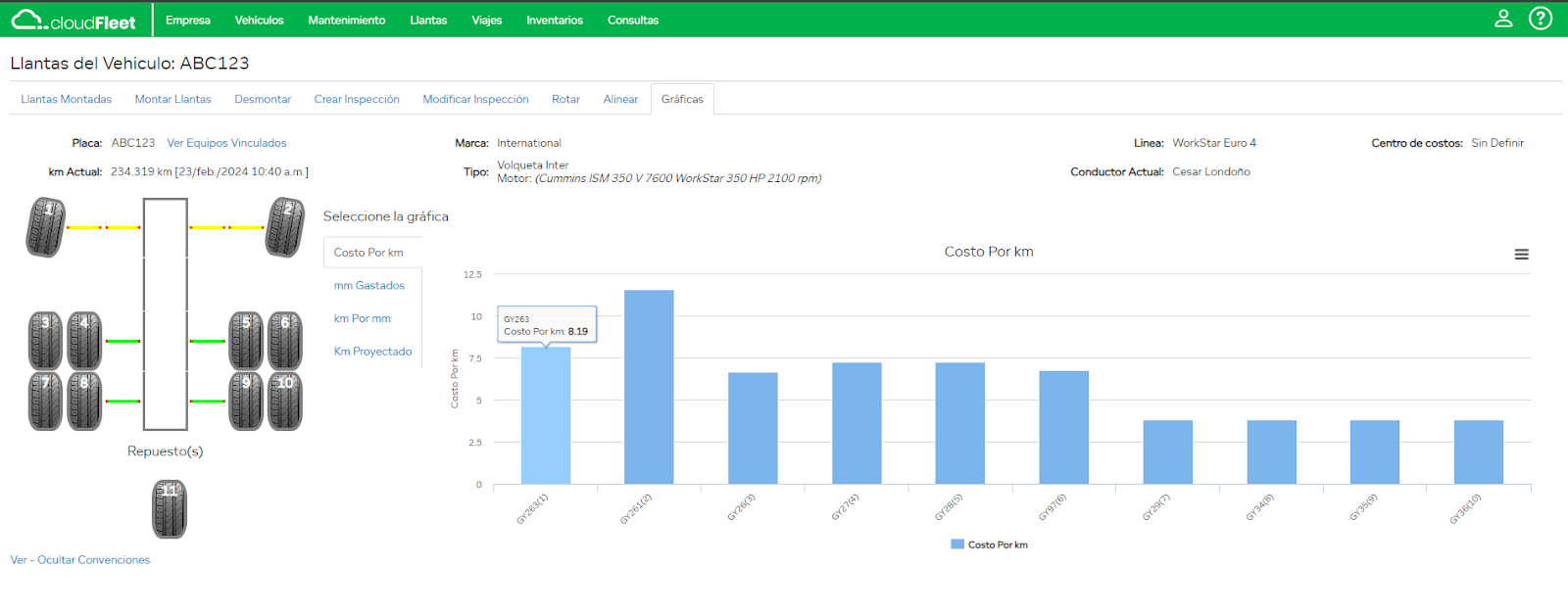This screenshot has height=614, width=1568.
Task: Click the tallest bar for GY261(2)
Action: coord(649,387)
